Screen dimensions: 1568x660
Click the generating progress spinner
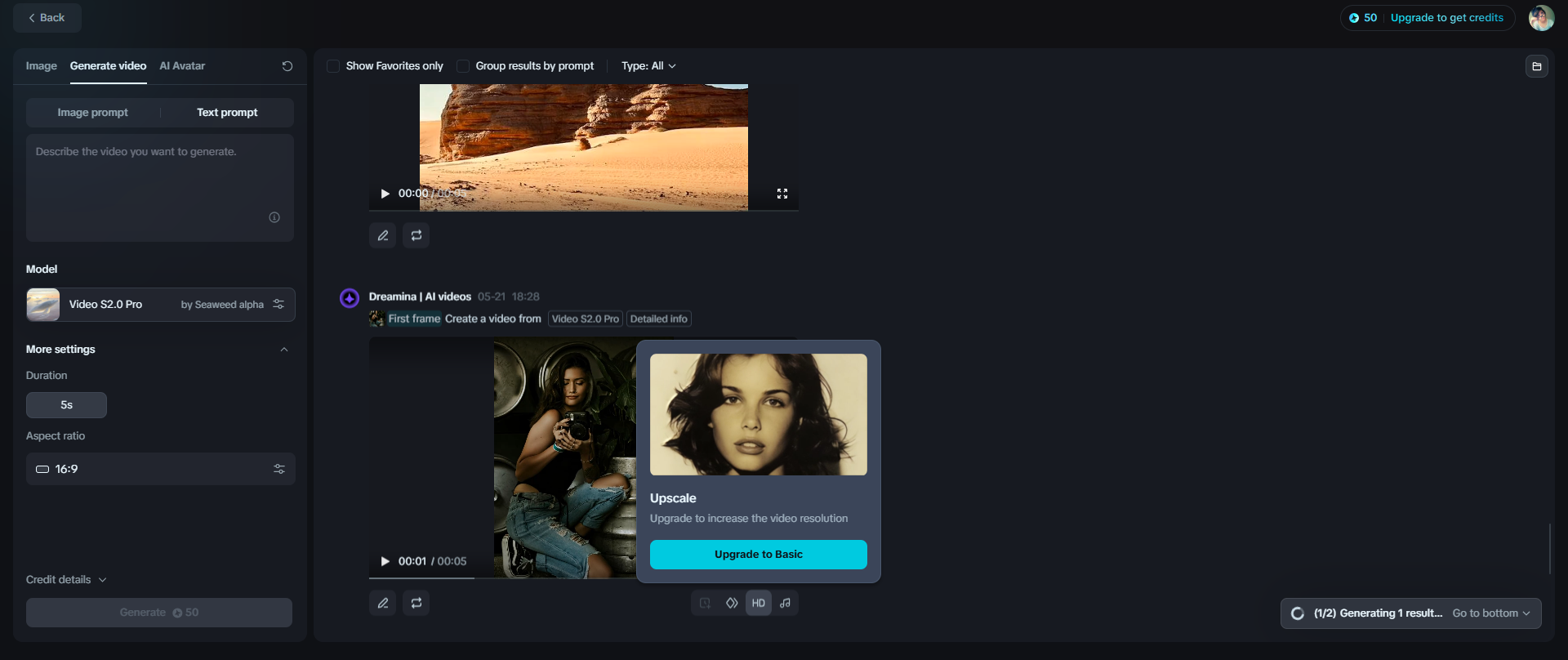1298,613
